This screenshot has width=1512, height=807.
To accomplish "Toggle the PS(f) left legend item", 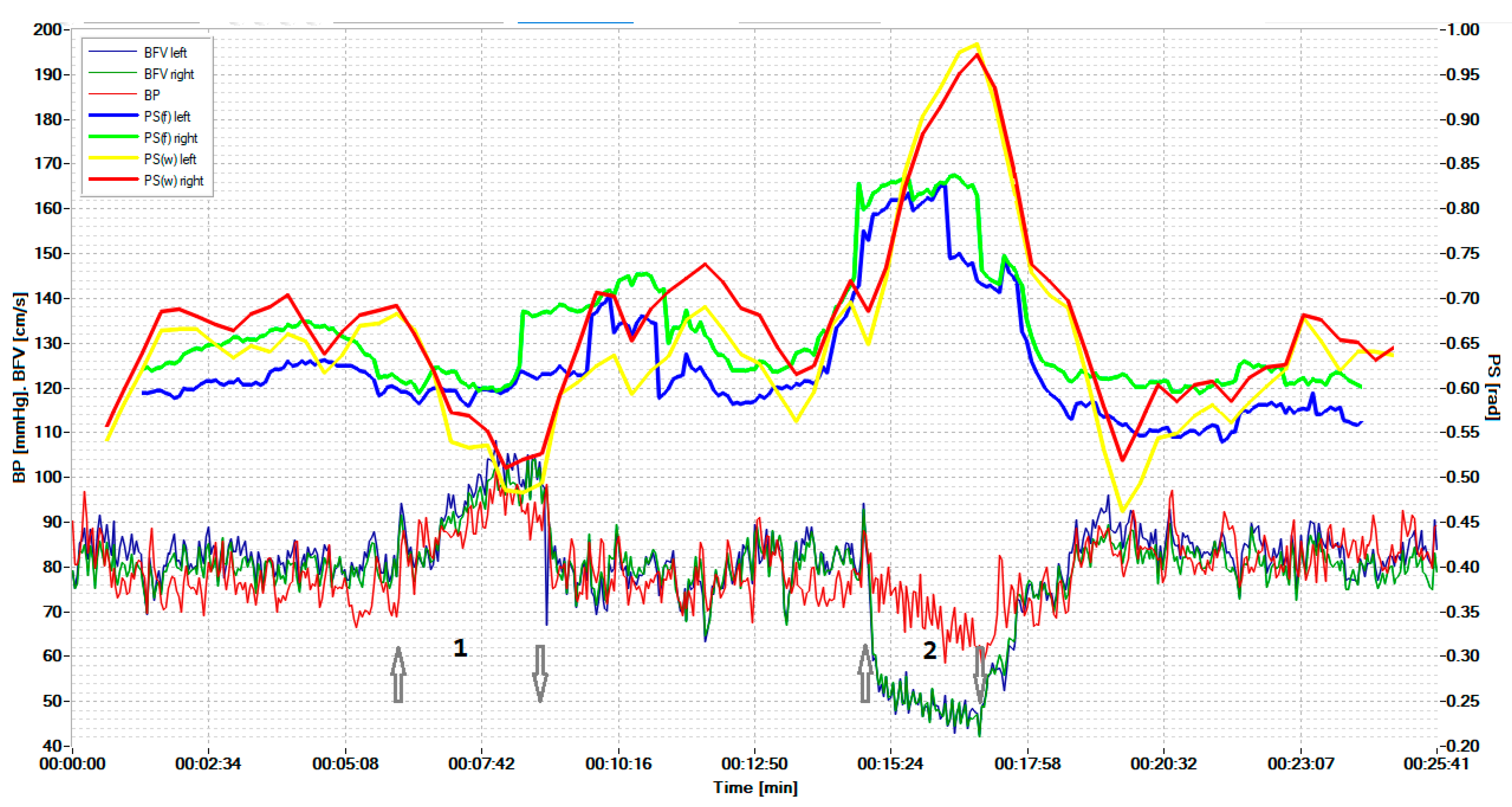I will 167,117.
